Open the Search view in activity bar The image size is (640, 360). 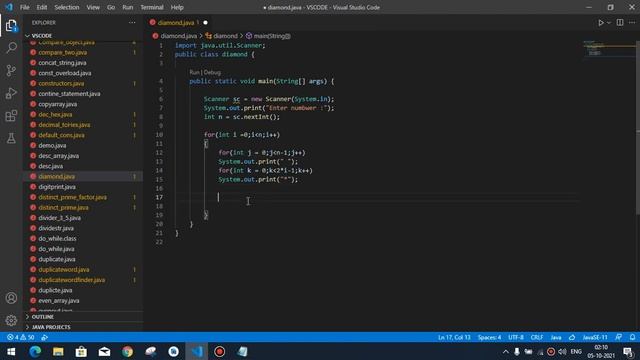pos(11,48)
